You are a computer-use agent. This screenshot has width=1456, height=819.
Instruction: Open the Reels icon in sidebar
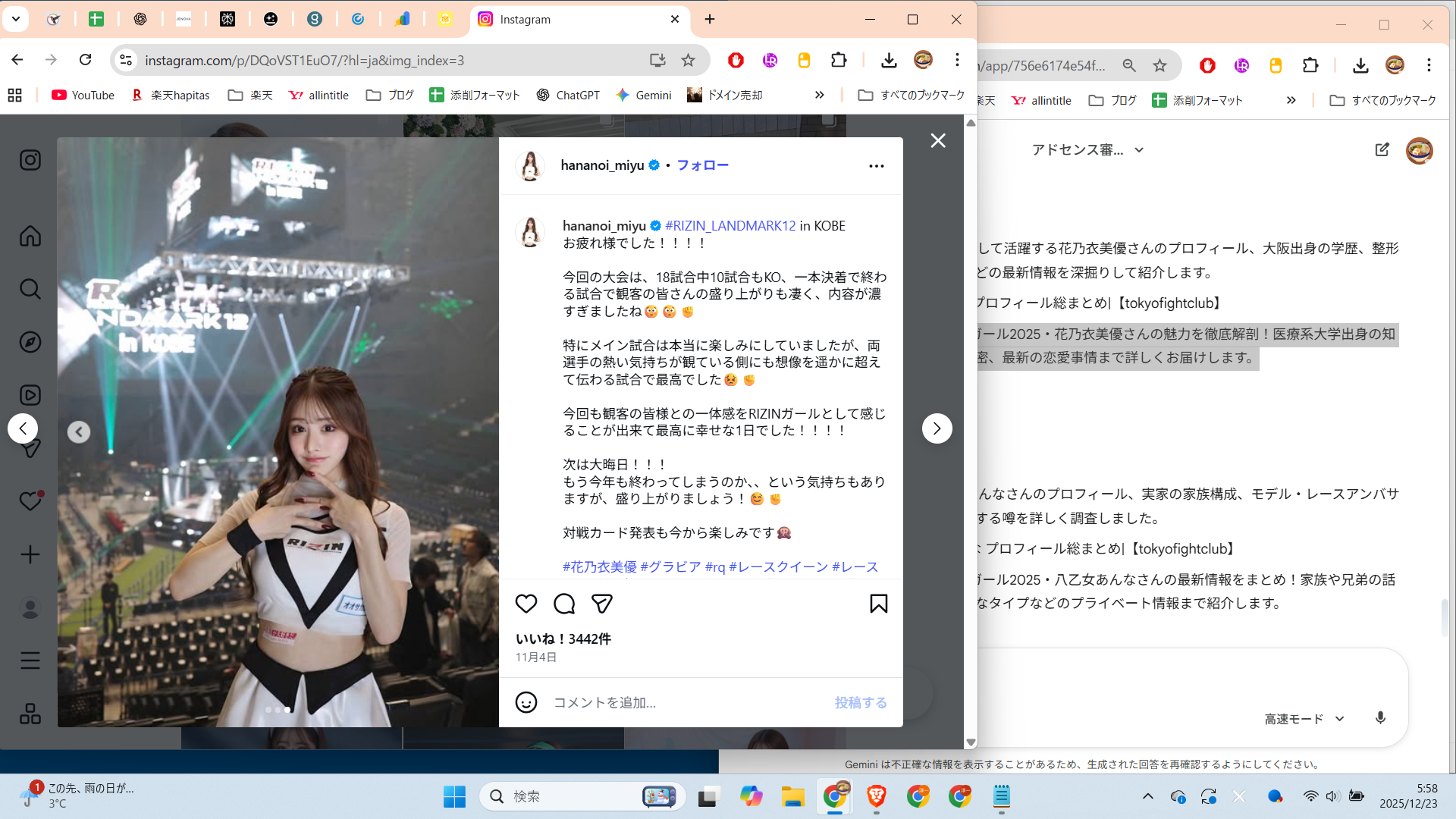30,395
